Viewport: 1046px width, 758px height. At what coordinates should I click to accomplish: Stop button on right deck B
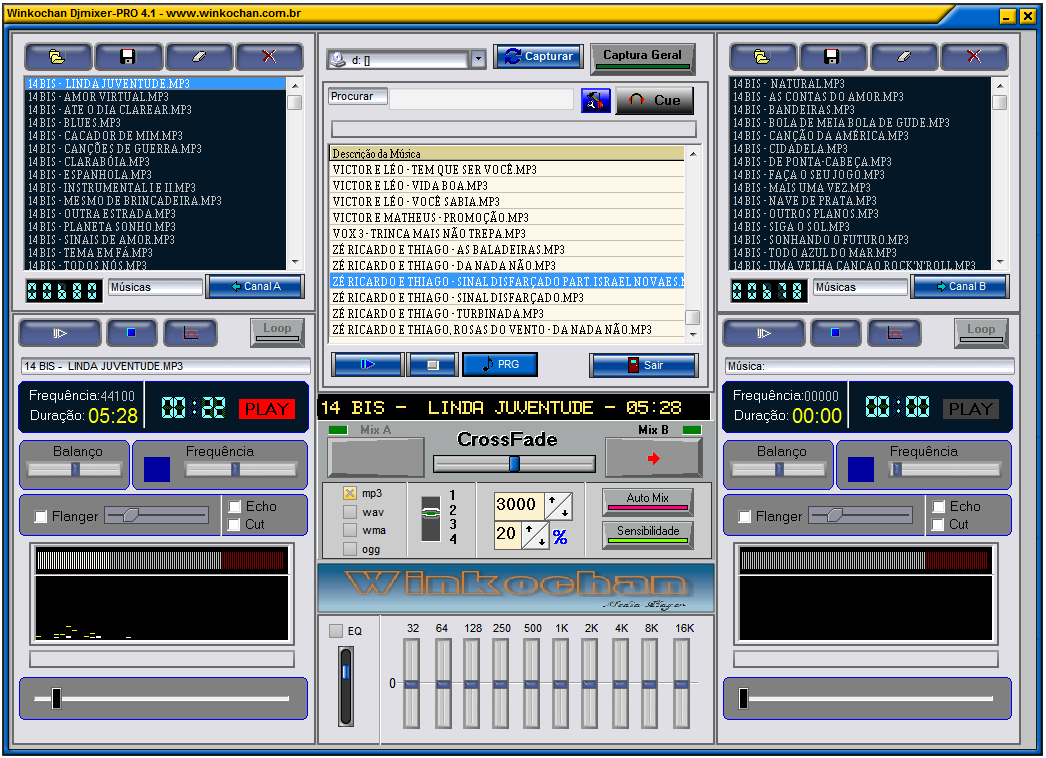click(x=835, y=333)
